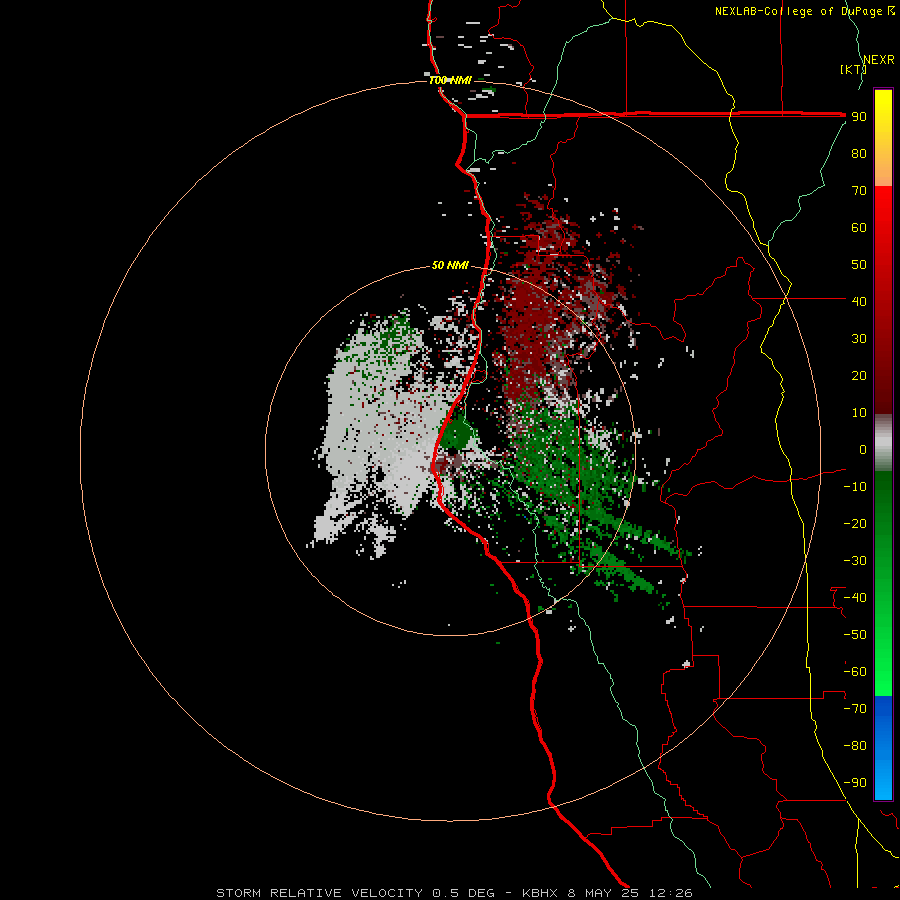This screenshot has width=900, height=900.
Task: Click the 0 value on the velocity scale
Action: tap(863, 450)
